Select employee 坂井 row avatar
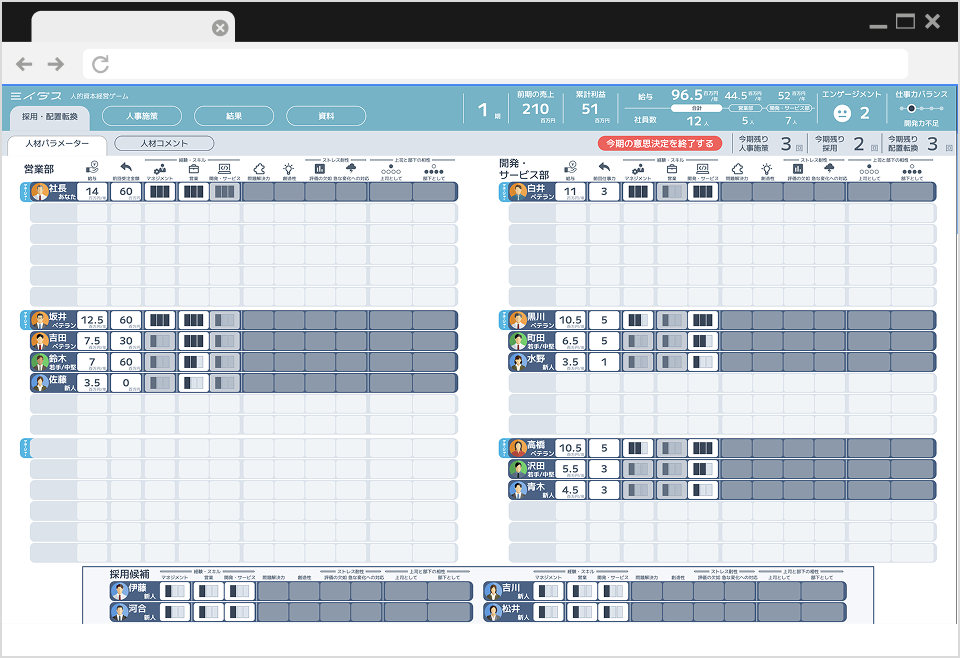960x658 pixels. [40, 320]
